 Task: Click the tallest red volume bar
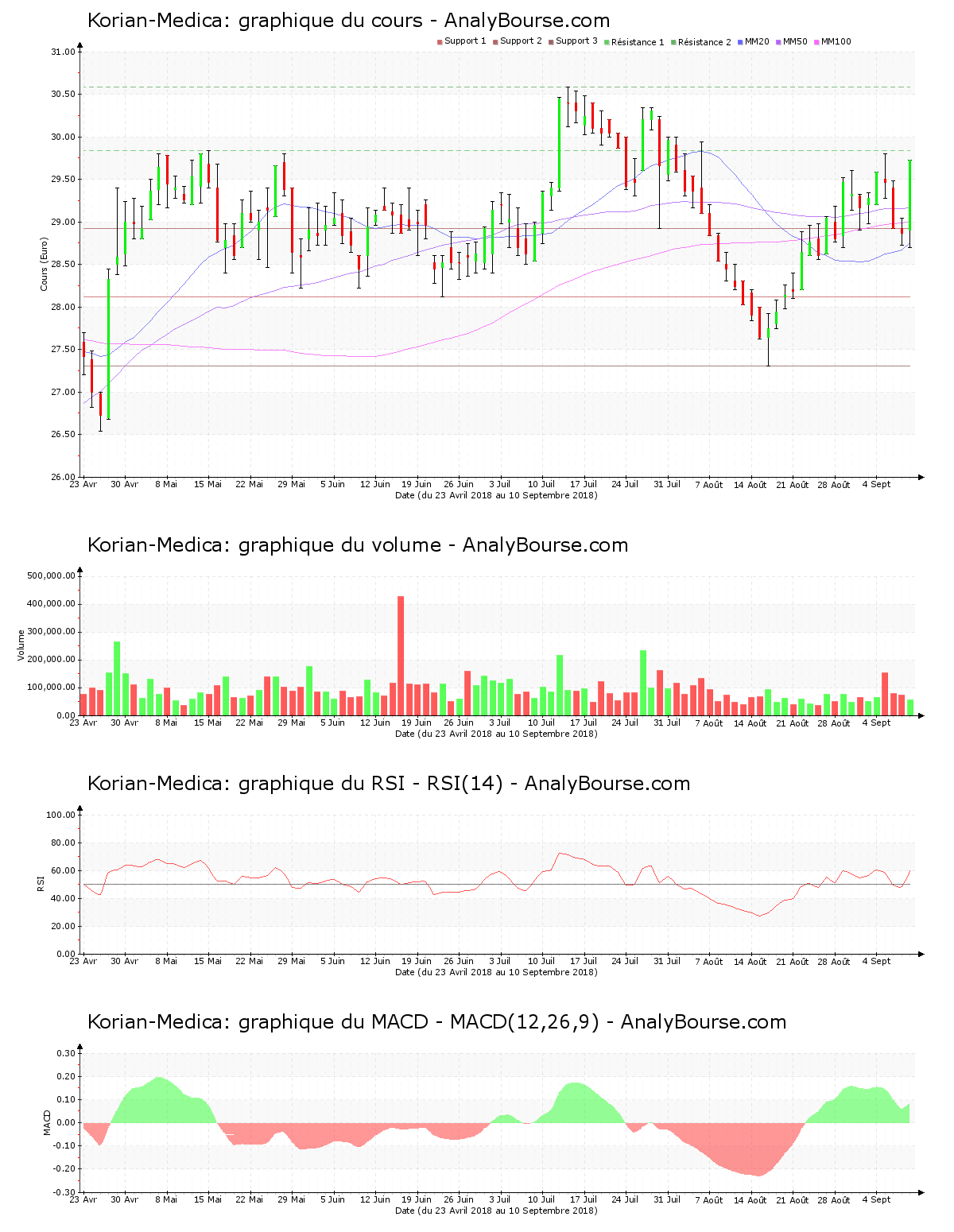click(401, 655)
